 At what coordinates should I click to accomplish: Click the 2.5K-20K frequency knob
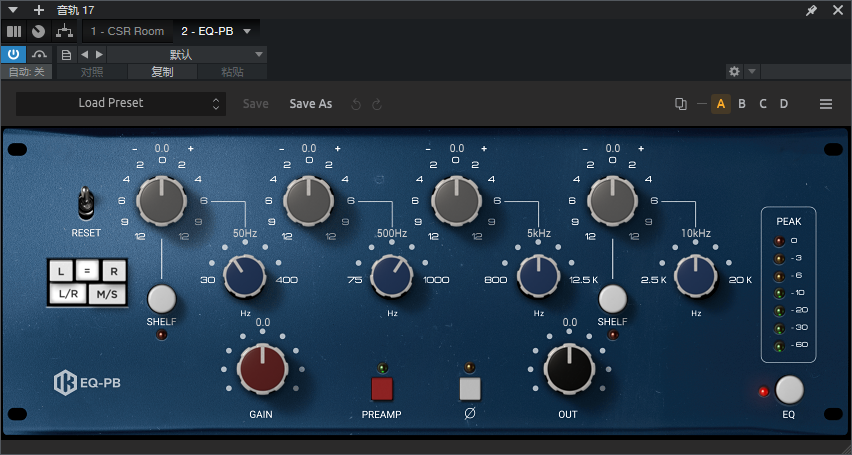click(696, 276)
